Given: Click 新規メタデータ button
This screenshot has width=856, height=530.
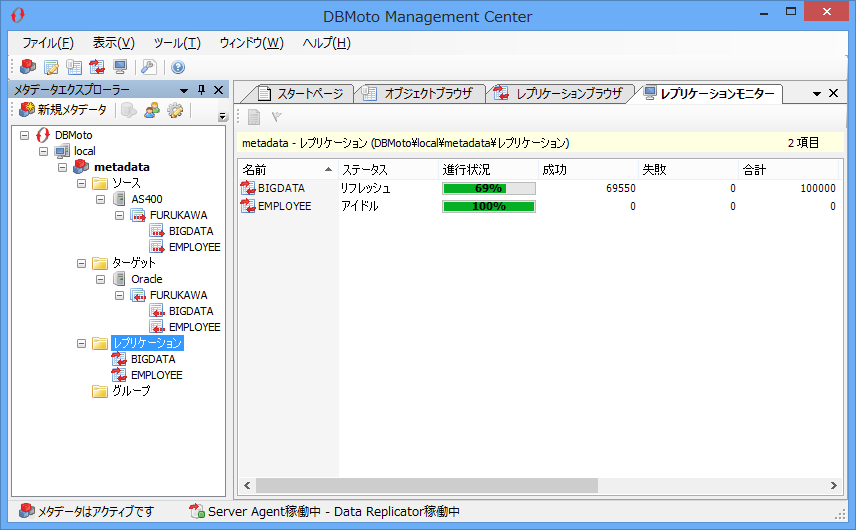Looking at the screenshot, I should [63, 110].
